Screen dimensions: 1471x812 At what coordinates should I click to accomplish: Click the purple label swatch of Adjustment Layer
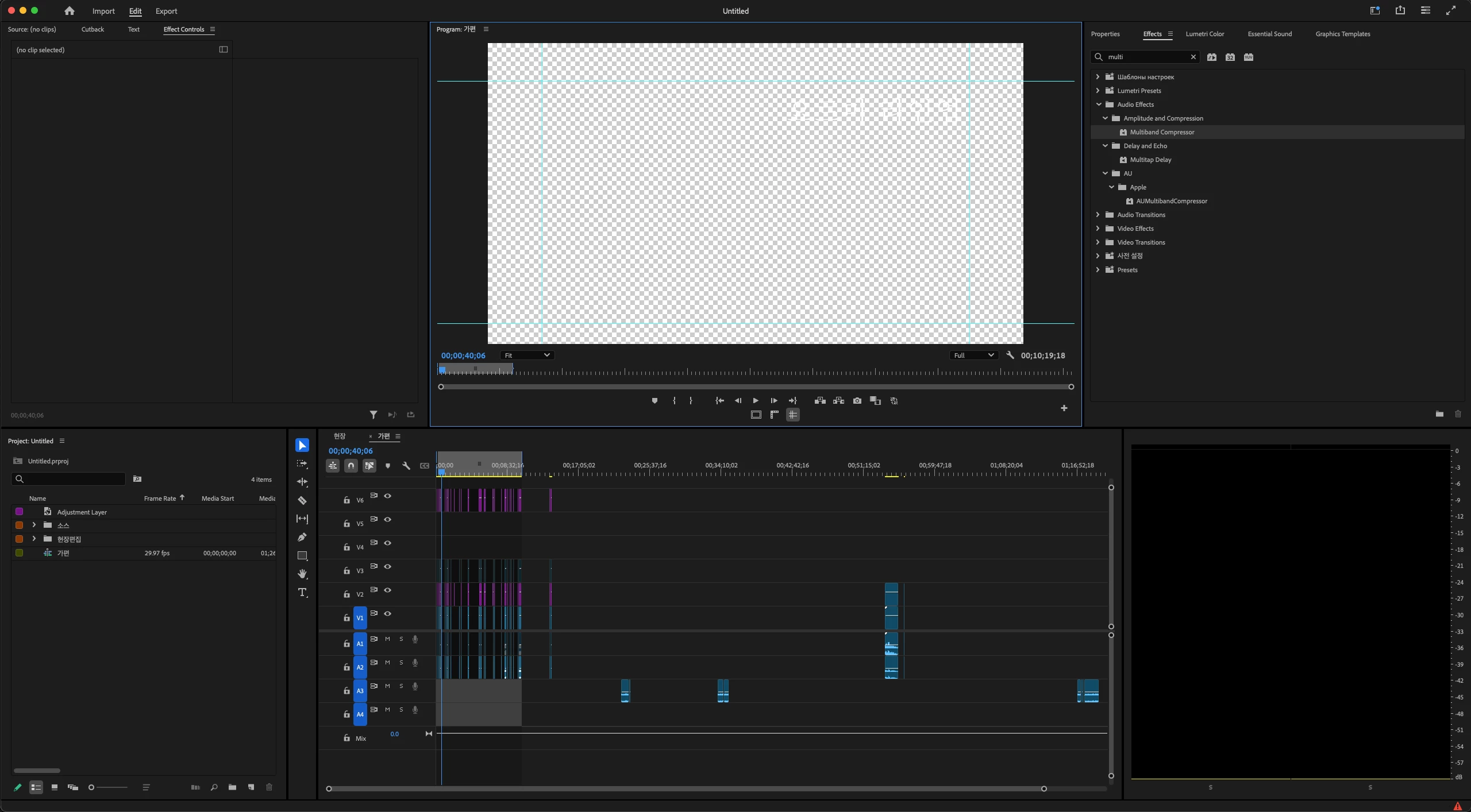19,512
